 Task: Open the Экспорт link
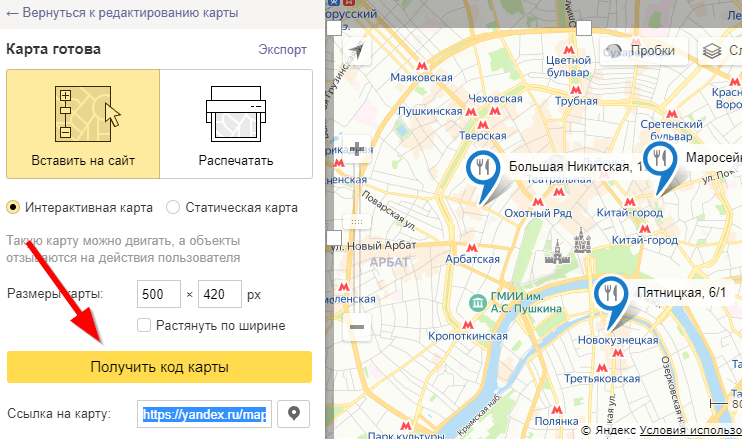click(x=283, y=49)
